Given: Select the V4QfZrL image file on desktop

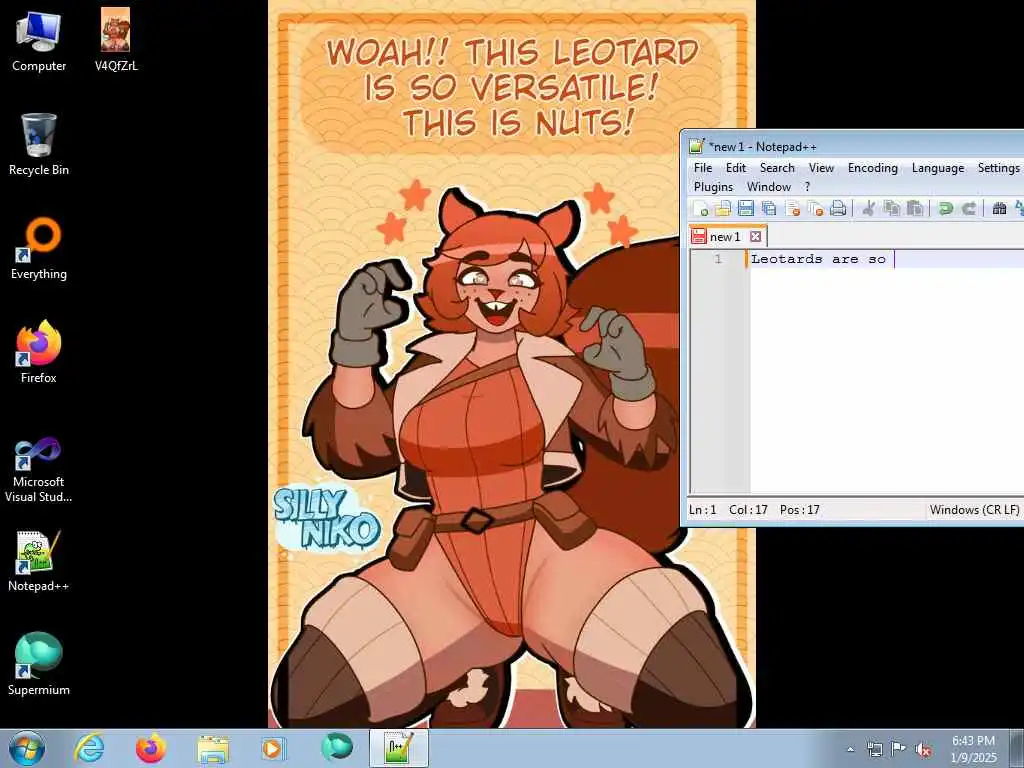Looking at the screenshot, I should point(116,40).
